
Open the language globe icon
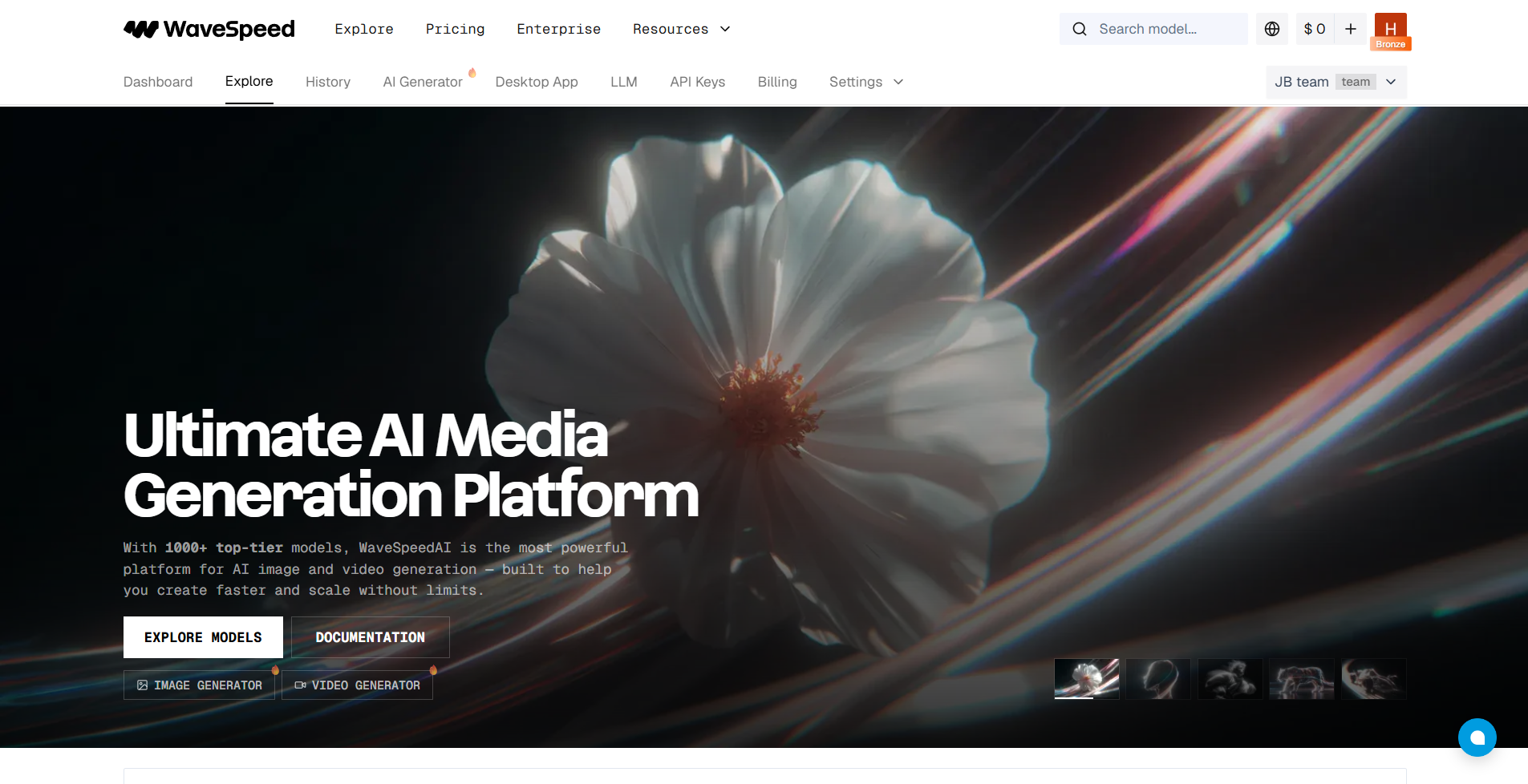tap(1272, 29)
